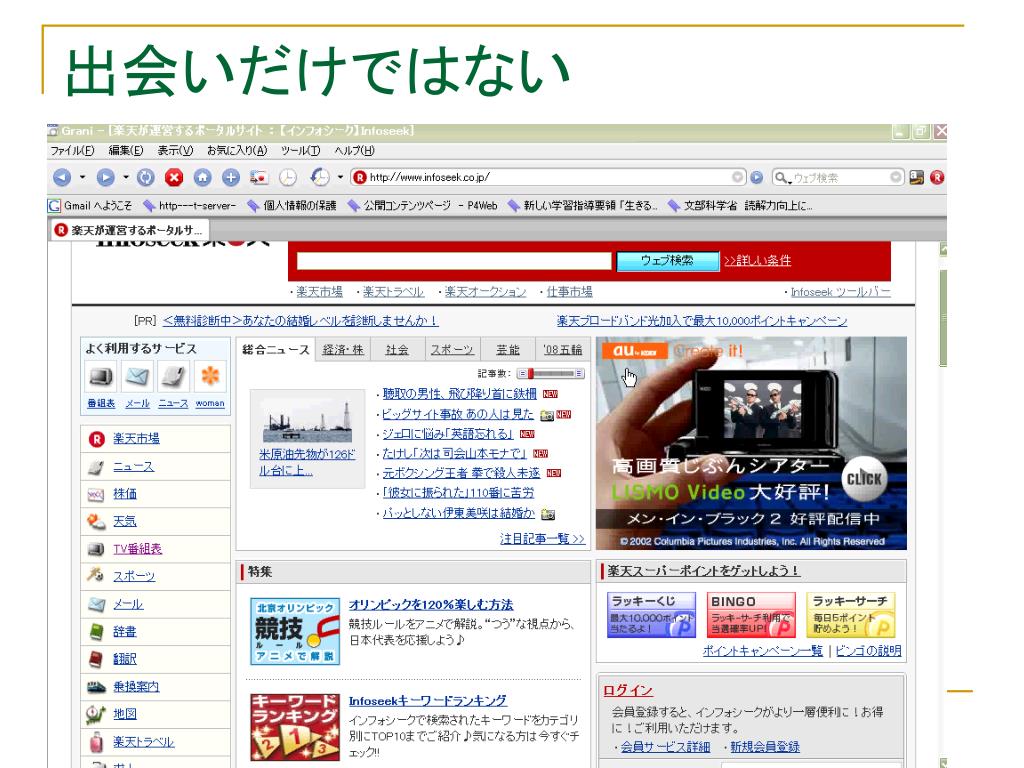
Task: Open the Infoseek ツールバー link
Action: [840, 292]
